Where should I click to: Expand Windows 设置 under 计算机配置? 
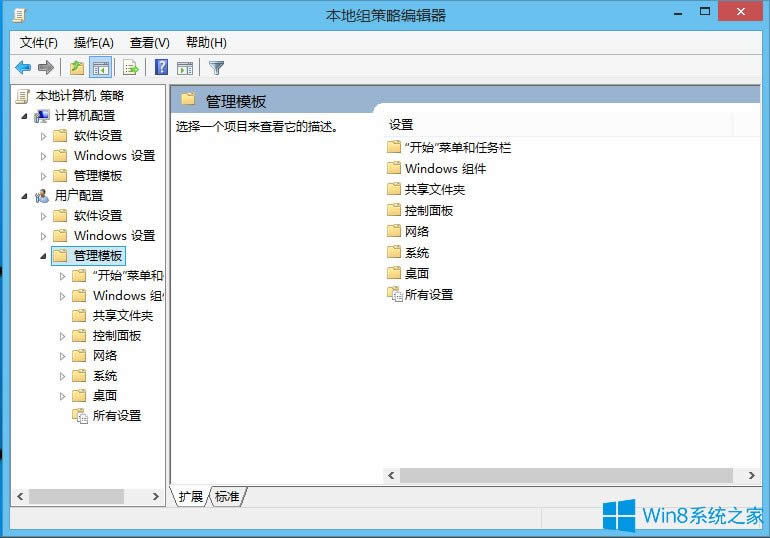(43, 156)
